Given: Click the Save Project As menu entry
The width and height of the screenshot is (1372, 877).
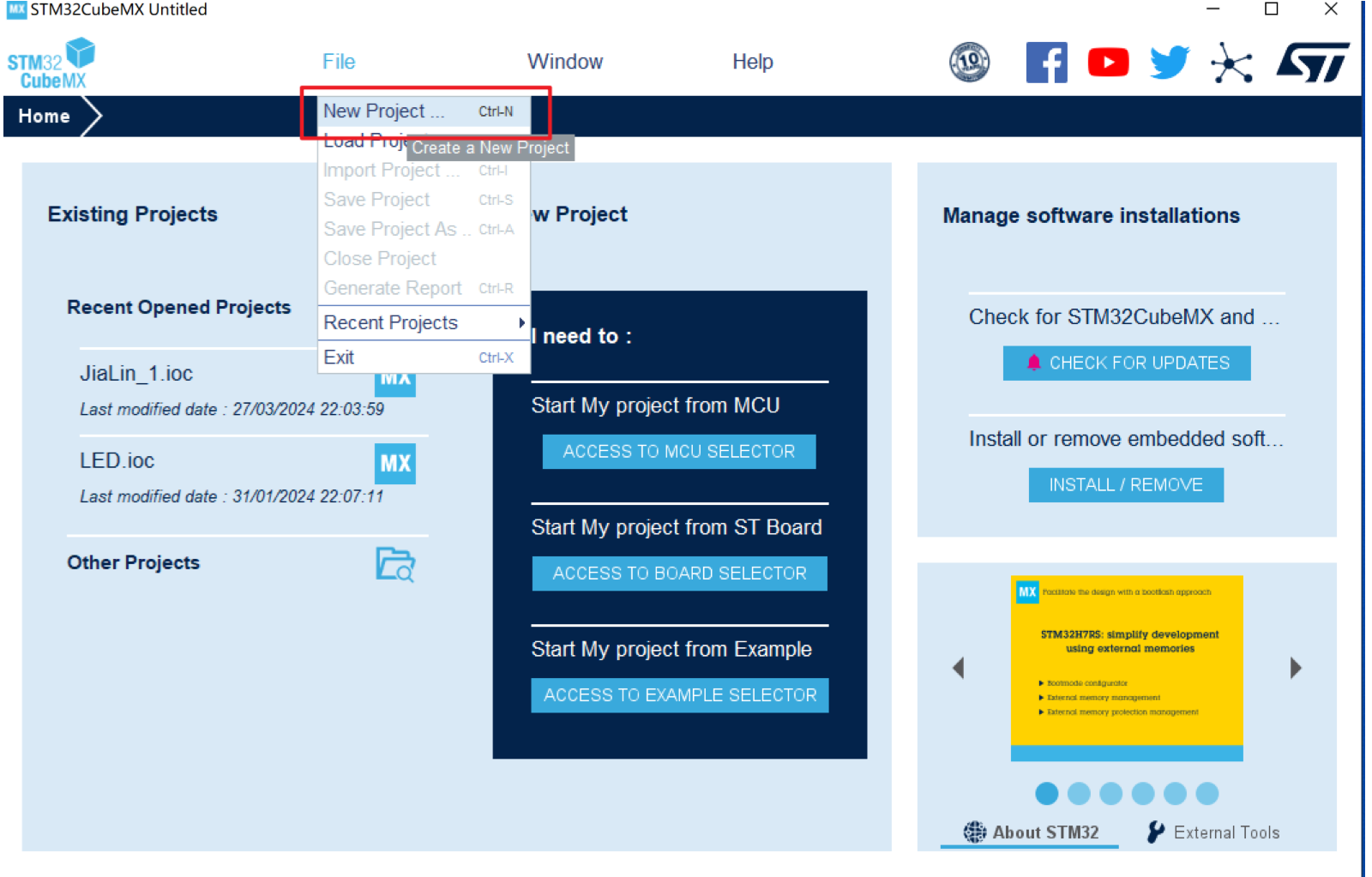Looking at the screenshot, I should [x=424, y=230].
